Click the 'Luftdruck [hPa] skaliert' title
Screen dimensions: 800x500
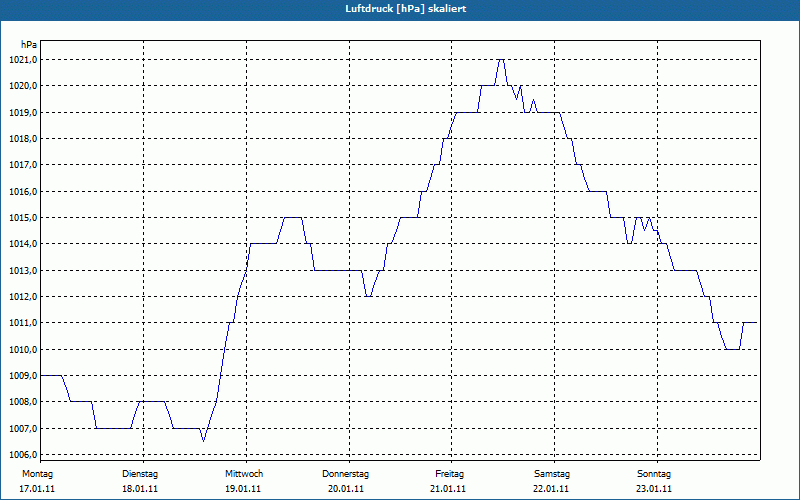pyautogui.click(x=405, y=9)
